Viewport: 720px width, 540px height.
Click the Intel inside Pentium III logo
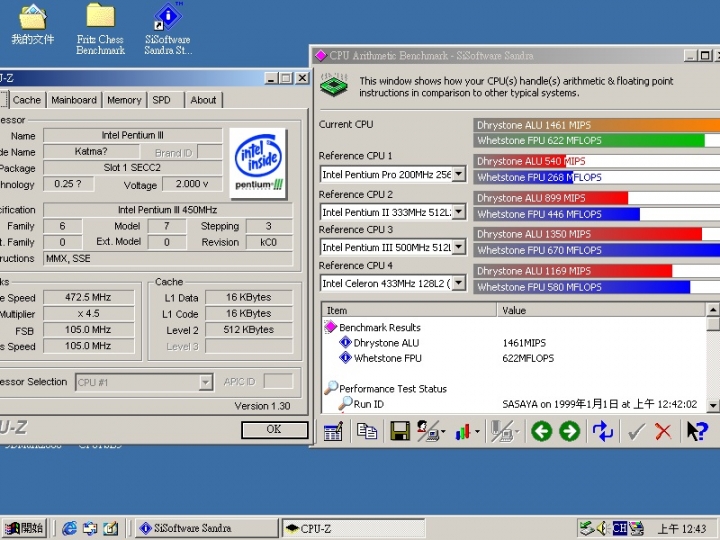tap(259, 163)
